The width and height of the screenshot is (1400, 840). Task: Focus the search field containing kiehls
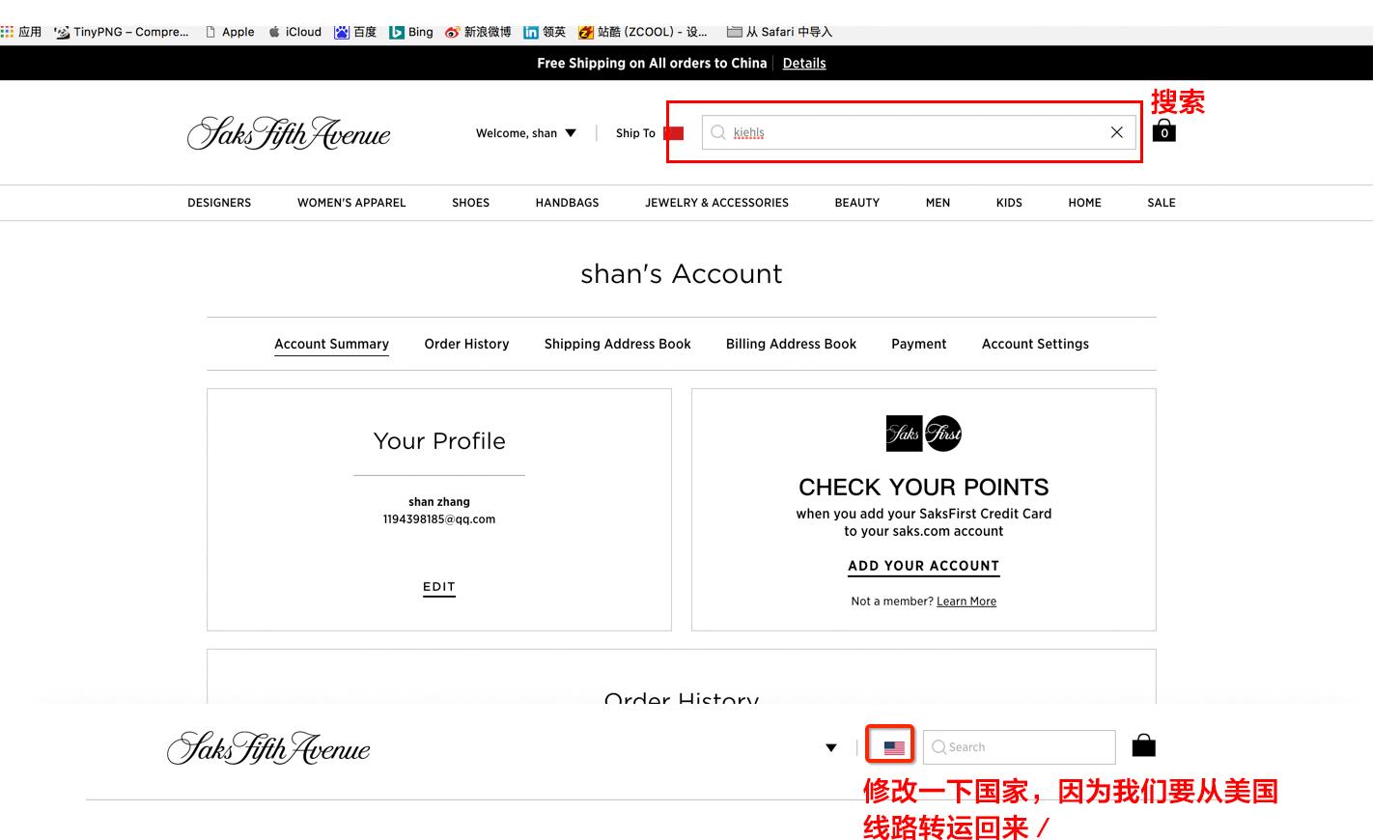(x=918, y=132)
